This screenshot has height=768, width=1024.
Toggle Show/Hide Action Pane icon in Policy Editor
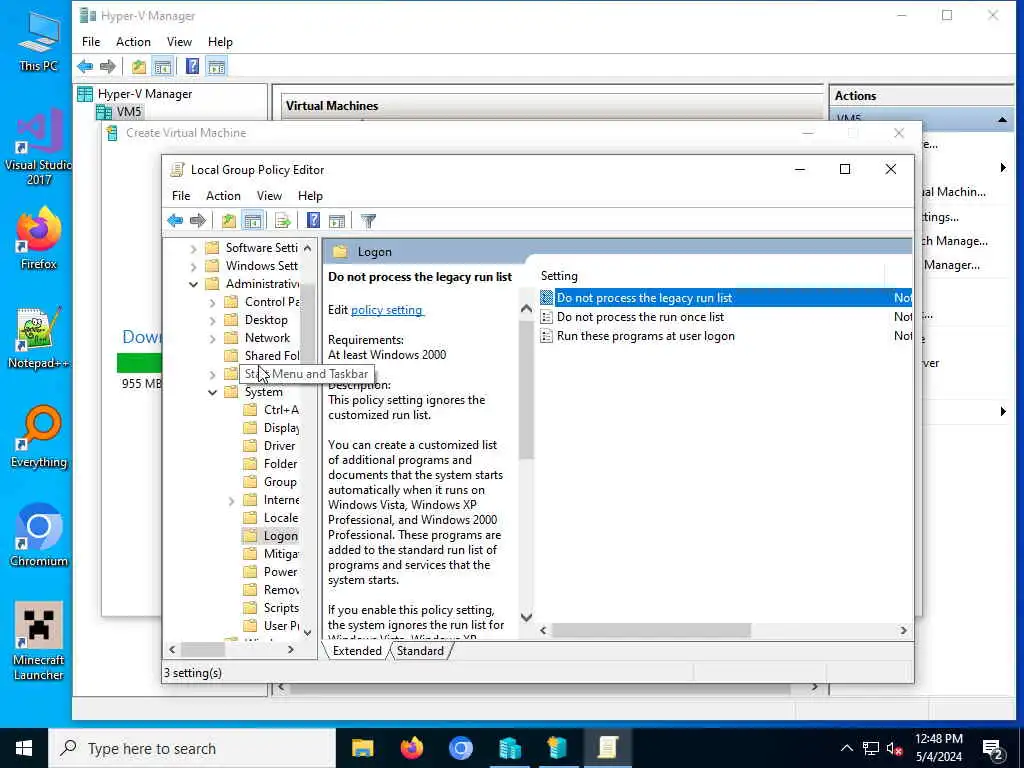click(x=337, y=221)
